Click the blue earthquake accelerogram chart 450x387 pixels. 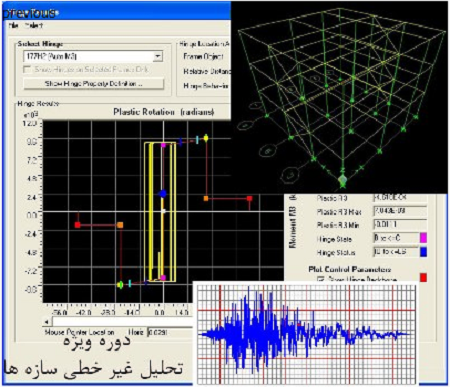tap(306, 333)
